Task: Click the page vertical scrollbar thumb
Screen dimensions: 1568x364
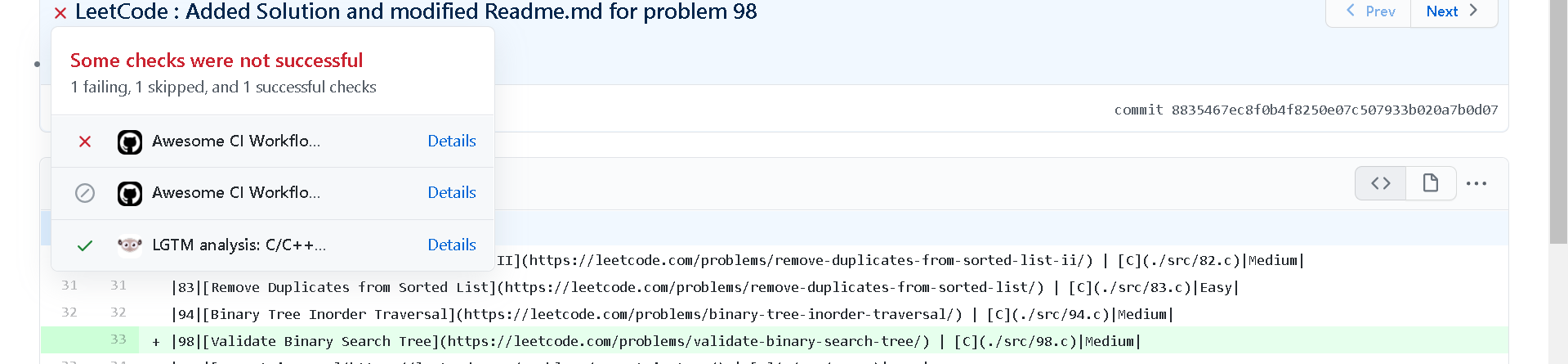Action: coord(1558,121)
